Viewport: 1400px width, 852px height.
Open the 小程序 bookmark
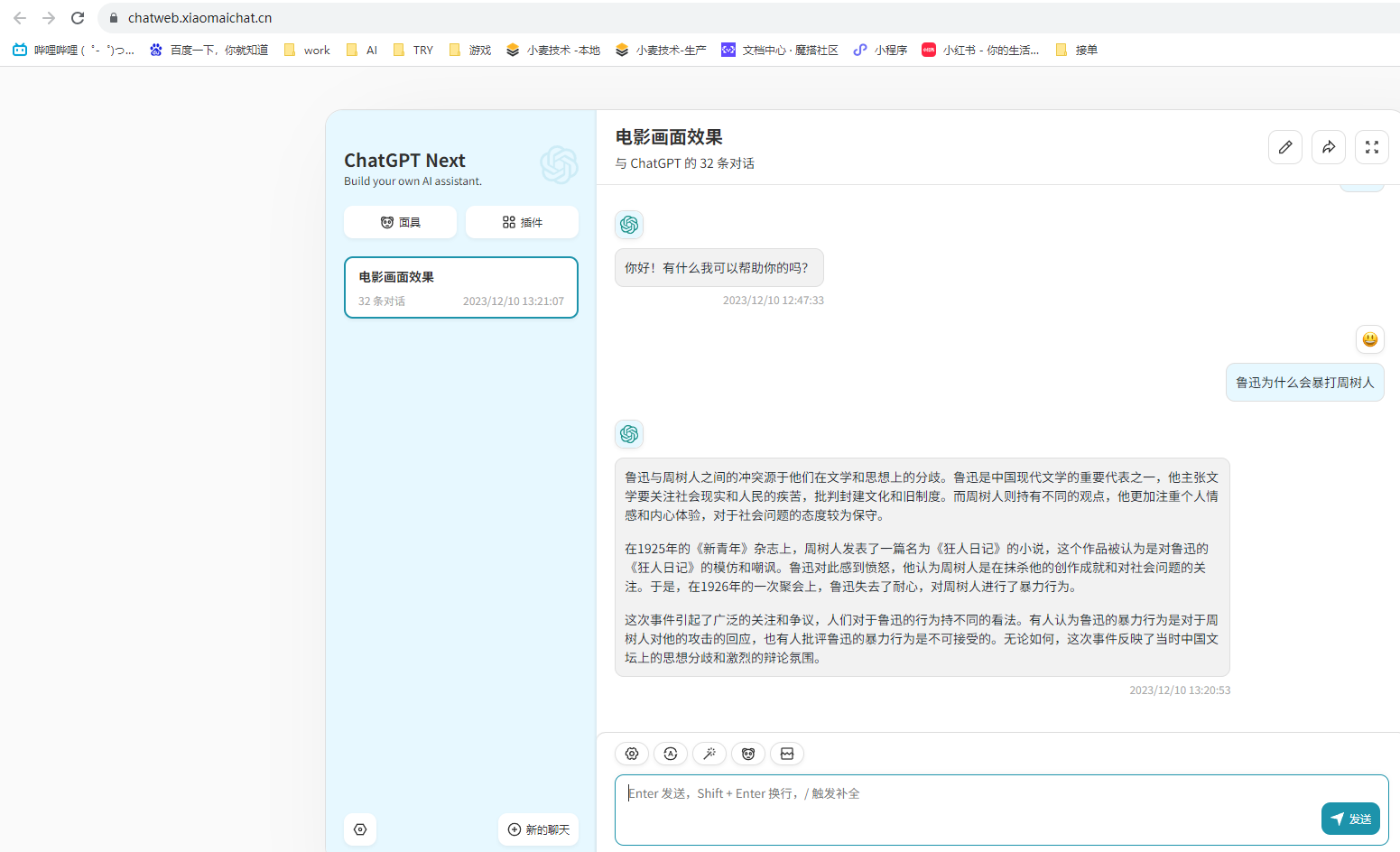pos(881,51)
